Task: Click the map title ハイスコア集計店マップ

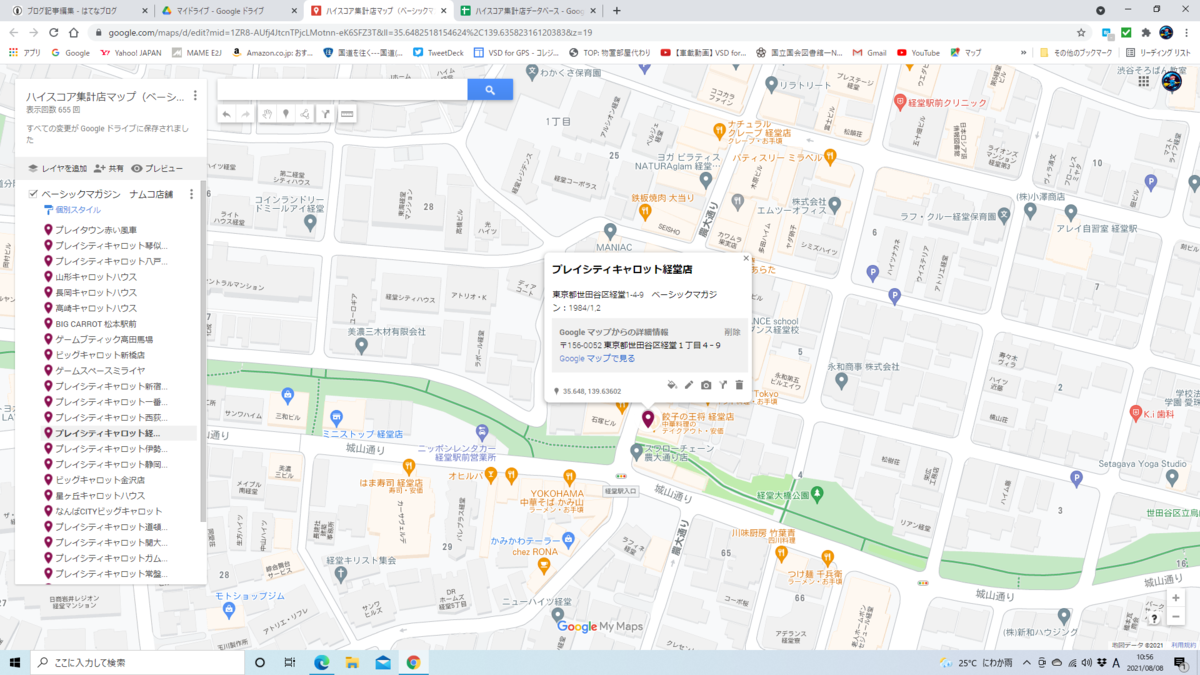Action: point(105,97)
